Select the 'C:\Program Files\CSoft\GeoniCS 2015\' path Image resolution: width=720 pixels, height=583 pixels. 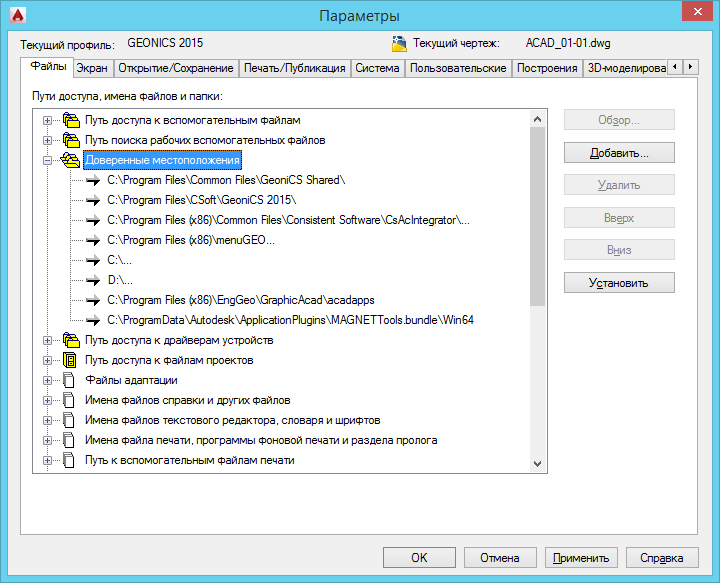tap(202, 200)
